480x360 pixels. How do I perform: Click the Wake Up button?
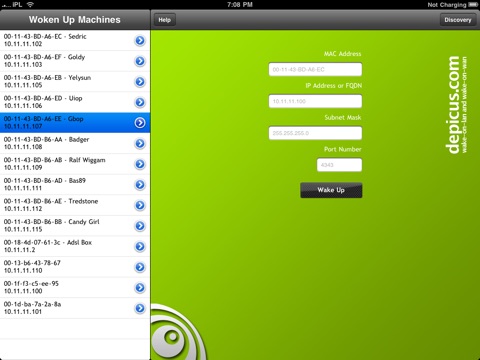point(331,190)
